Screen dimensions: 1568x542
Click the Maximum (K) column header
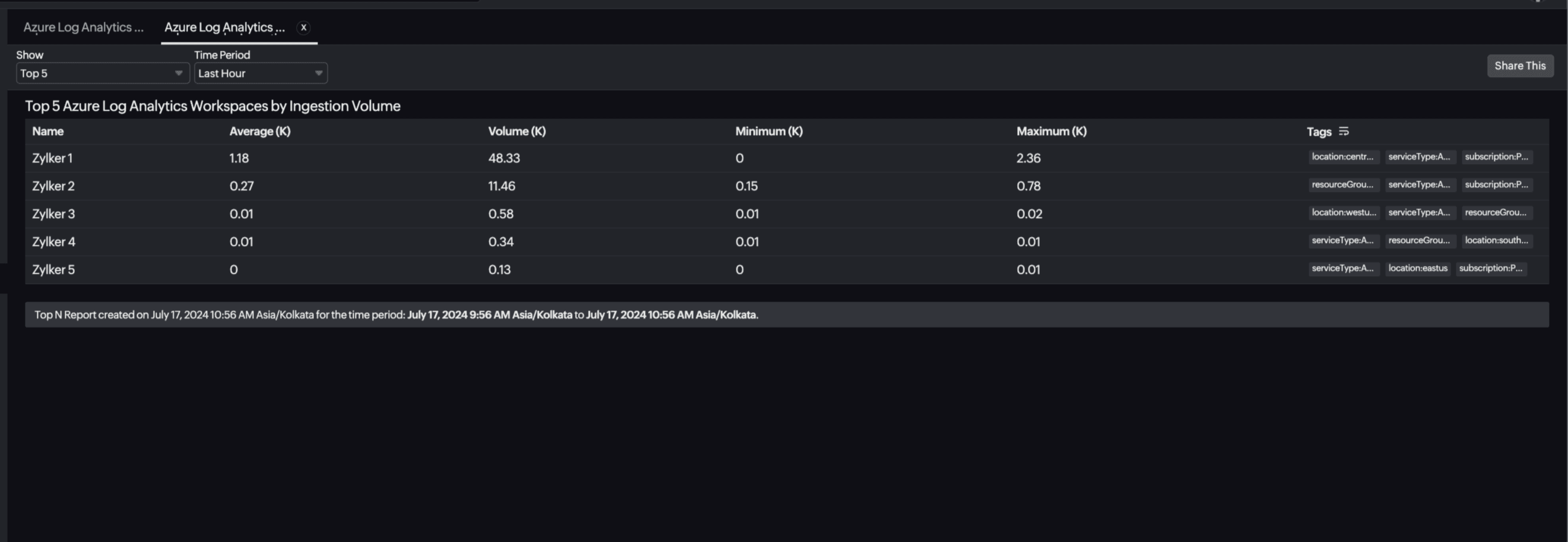[x=1051, y=131]
